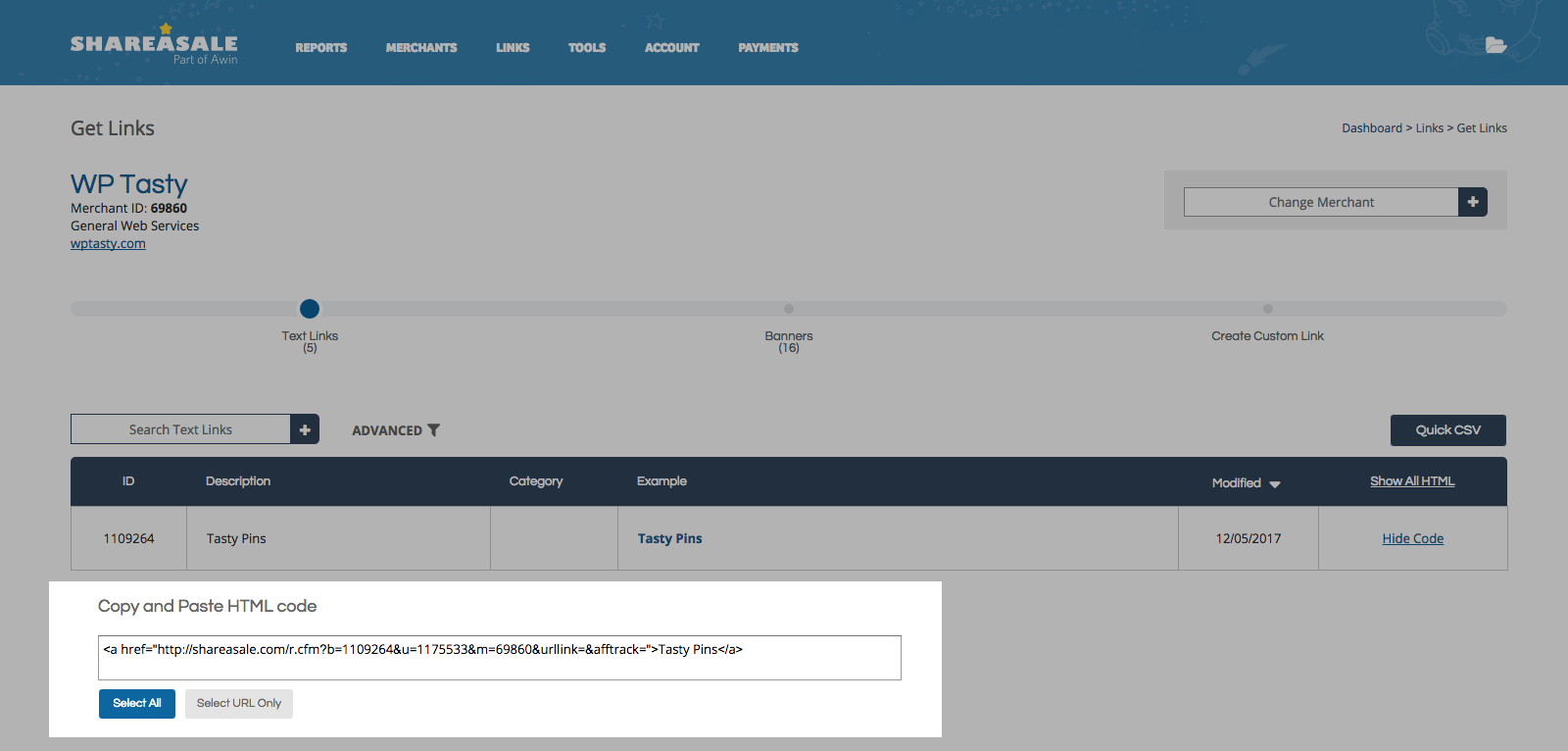The height and width of the screenshot is (751, 1568).
Task: Select the Banners step marker
Action: pyautogui.click(x=789, y=309)
